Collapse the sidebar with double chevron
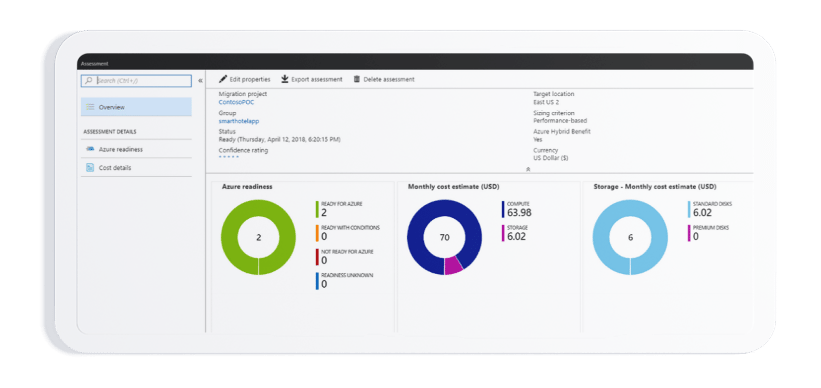Viewport: 821px width, 388px height. point(201,81)
